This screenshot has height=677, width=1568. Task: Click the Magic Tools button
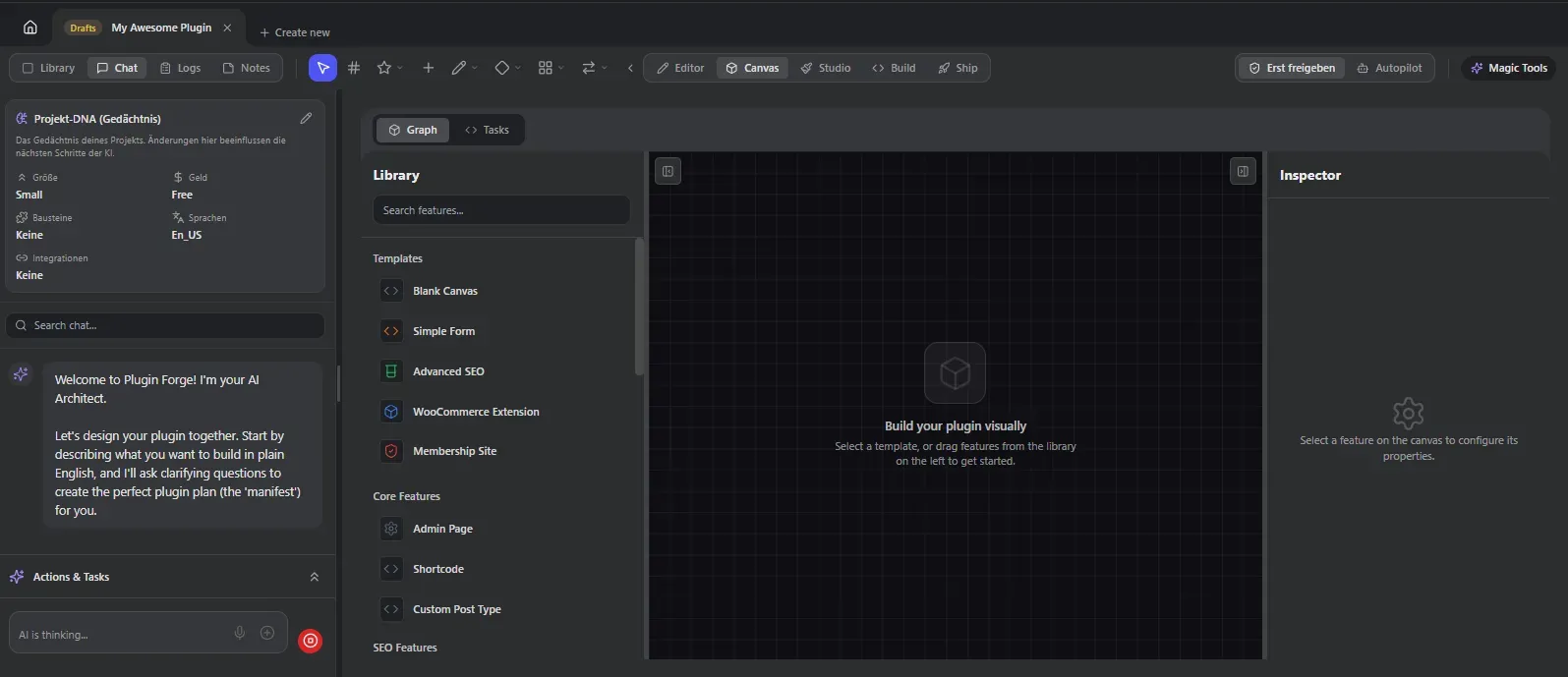[x=1508, y=68]
